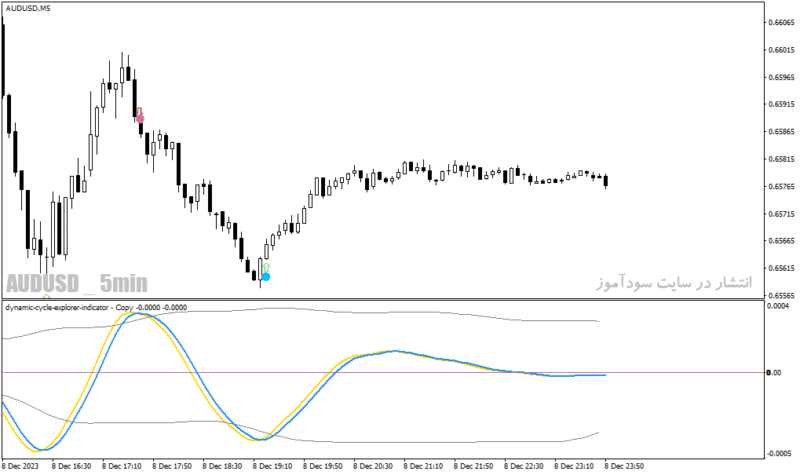Click time label 8 Dec 17:10

tap(121, 466)
